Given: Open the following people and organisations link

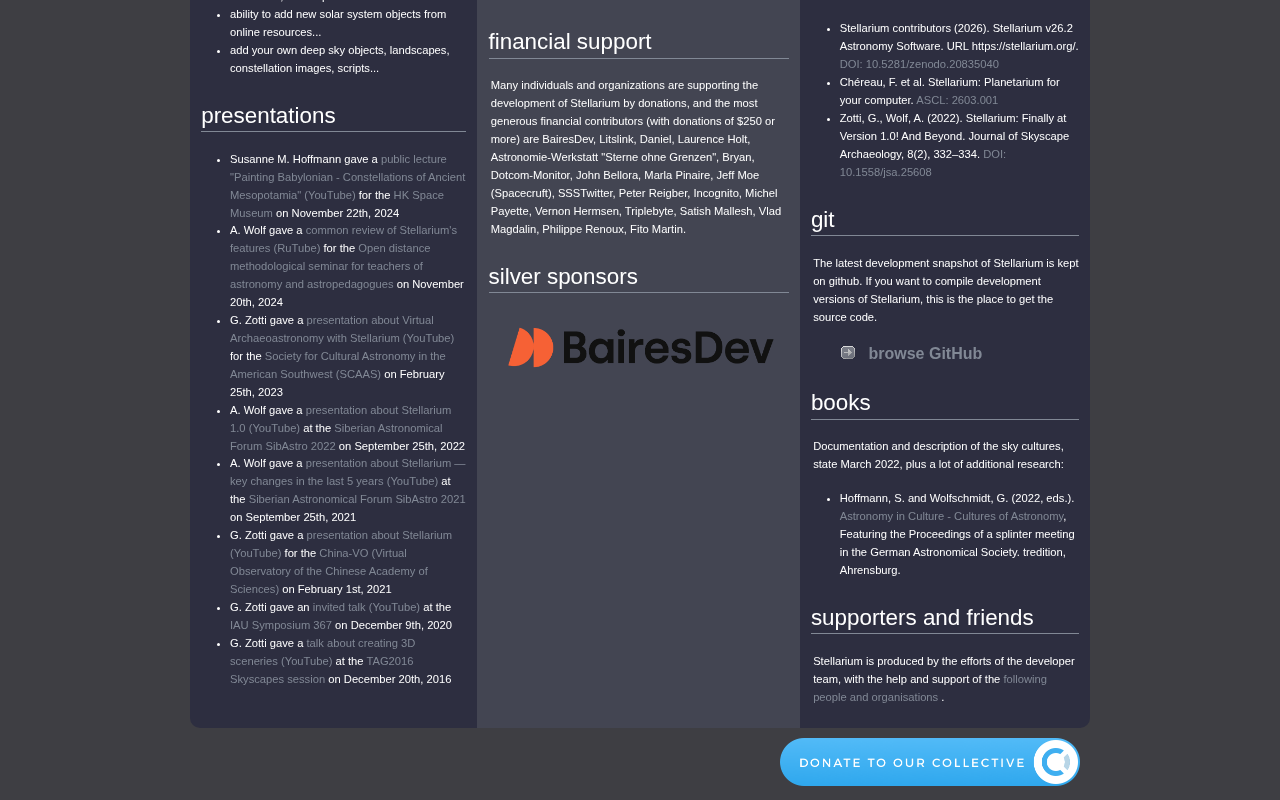Looking at the screenshot, I should click(930, 688).
